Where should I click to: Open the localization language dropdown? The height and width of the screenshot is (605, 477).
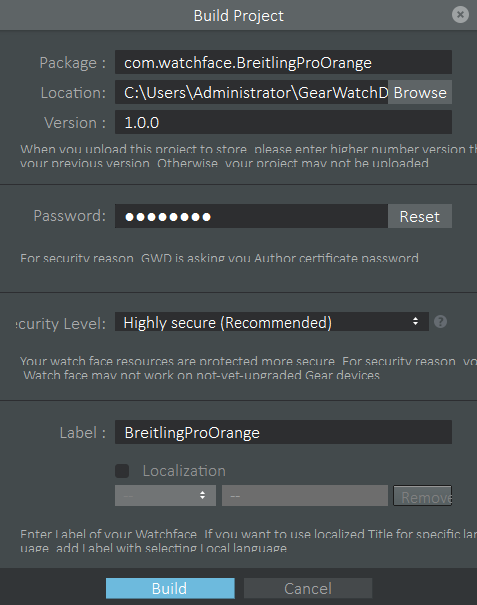coord(165,495)
